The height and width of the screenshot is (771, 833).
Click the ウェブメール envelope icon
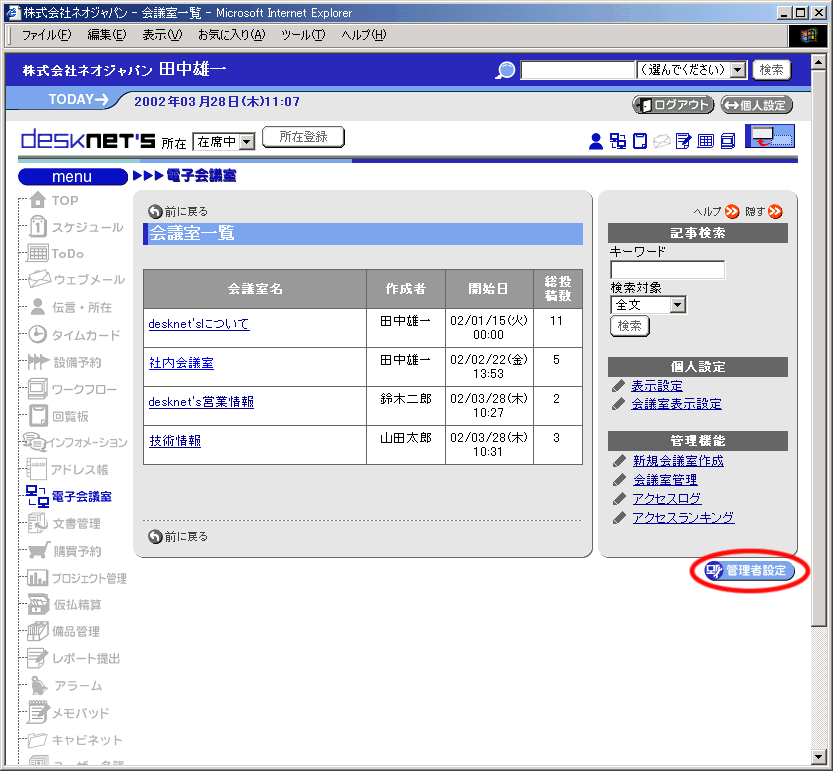[39, 280]
